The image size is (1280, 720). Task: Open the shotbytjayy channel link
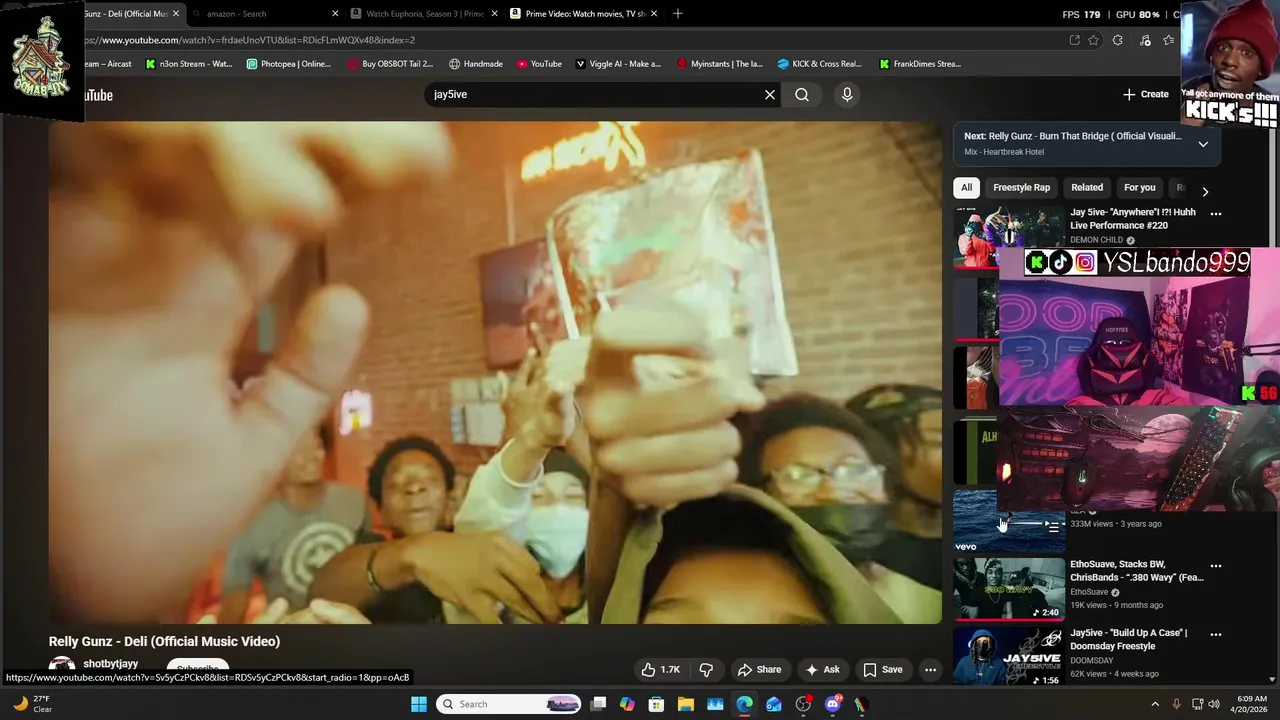(x=111, y=664)
